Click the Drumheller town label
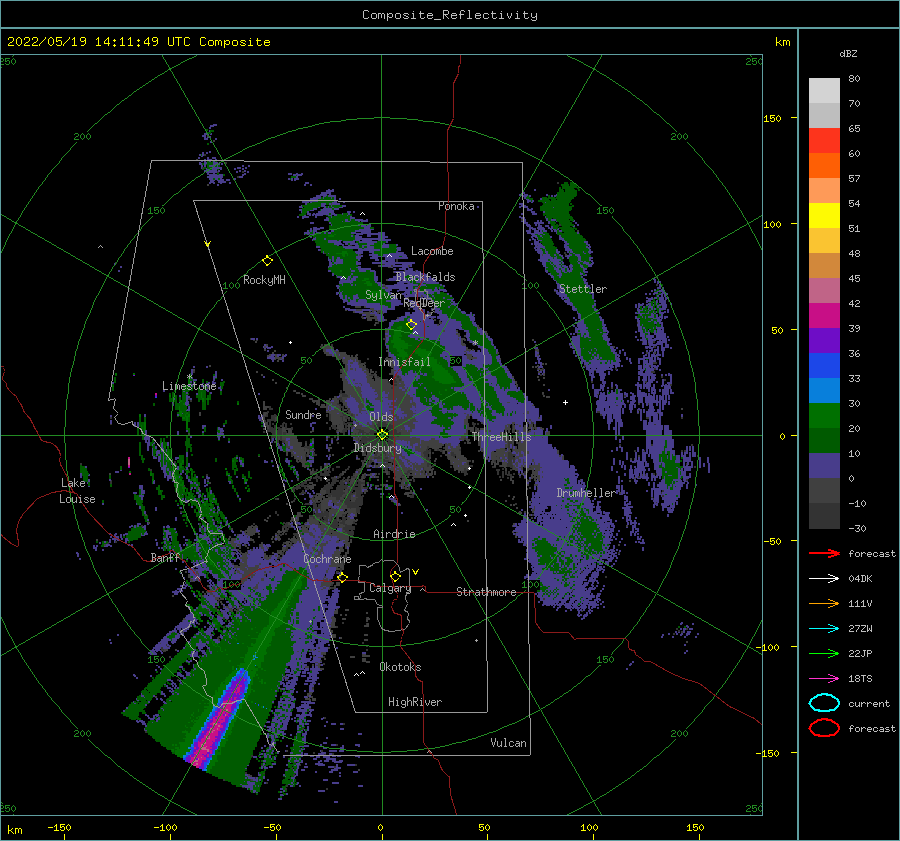Screen dimensions: 900x841 (586, 493)
